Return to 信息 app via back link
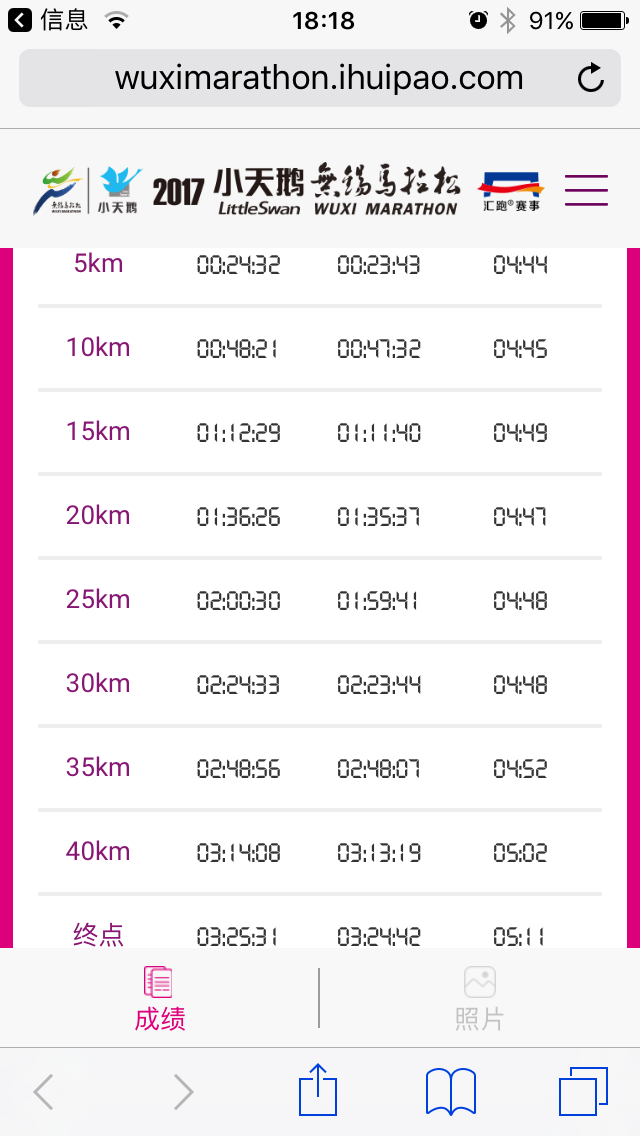 [x=50, y=20]
